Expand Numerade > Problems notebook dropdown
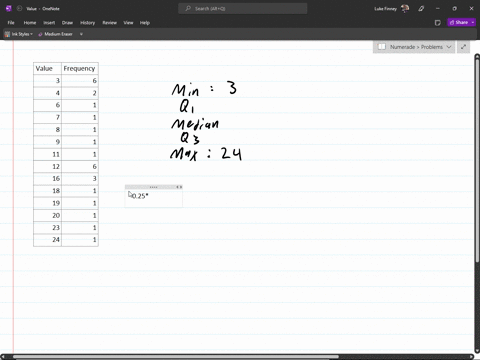This screenshot has height=360, width=480. [x=449, y=47]
